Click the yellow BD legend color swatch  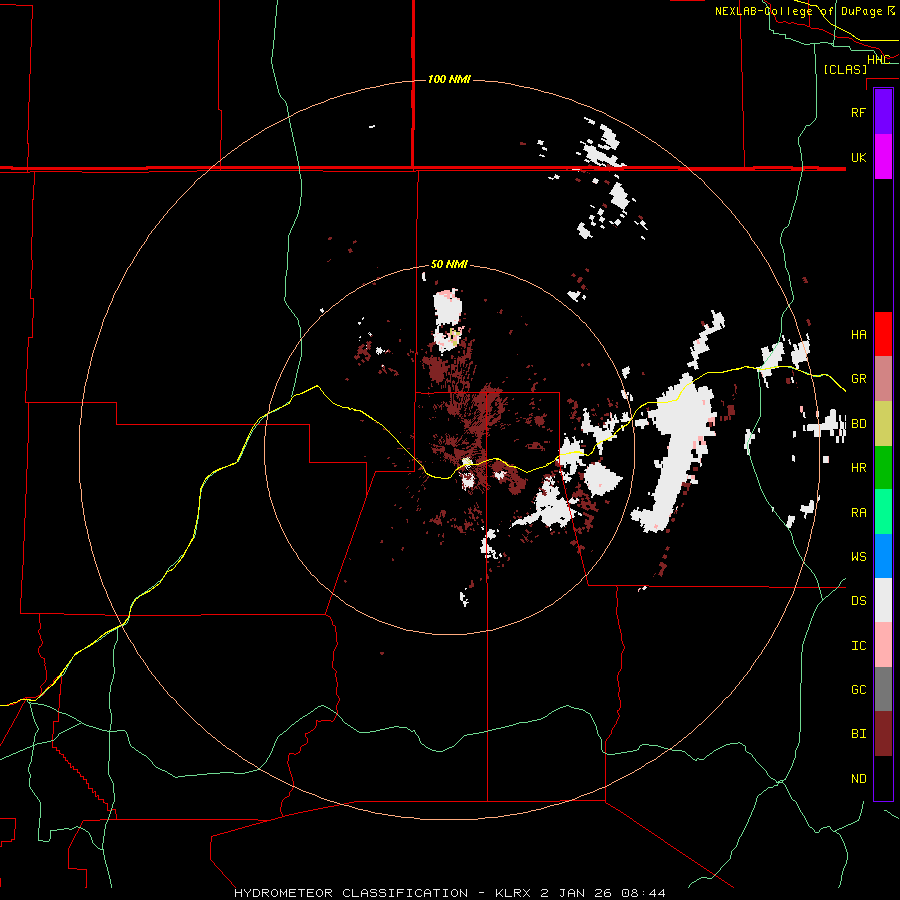point(883,424)
